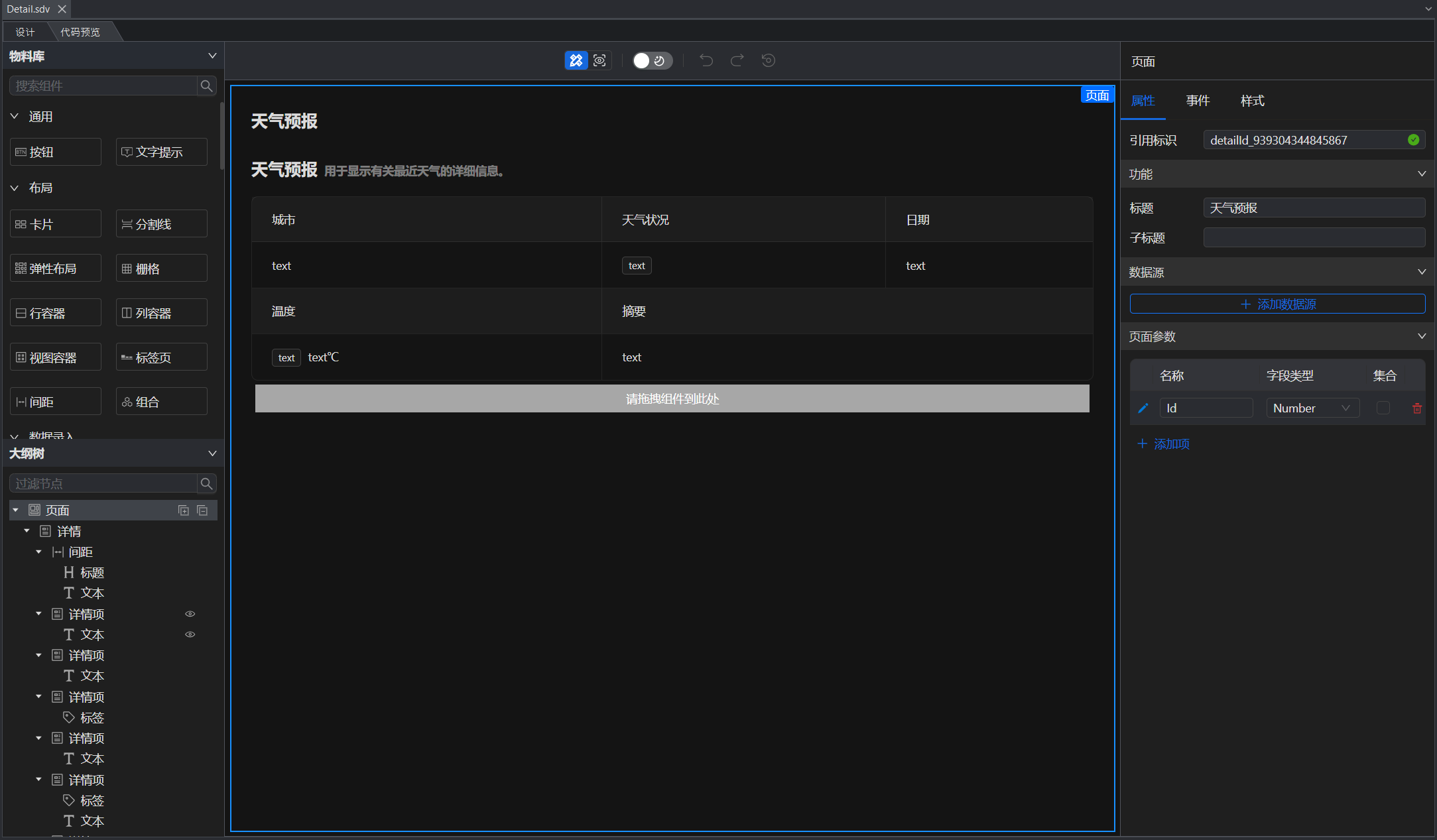Toggle the dark/light theme switch
The image size is (1437, 840).
[x=652, y=60]
